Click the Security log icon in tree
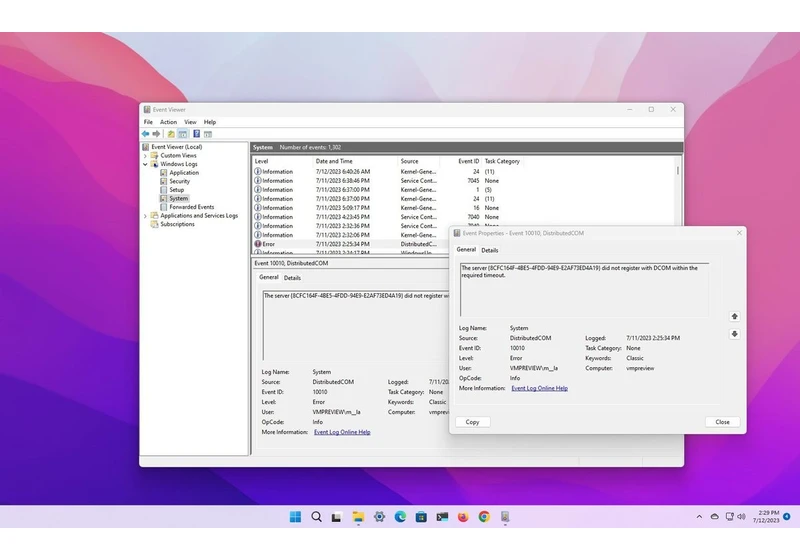The width and height of the screenshot is (800, 560). pyautogui.click(x=163, y=181)
